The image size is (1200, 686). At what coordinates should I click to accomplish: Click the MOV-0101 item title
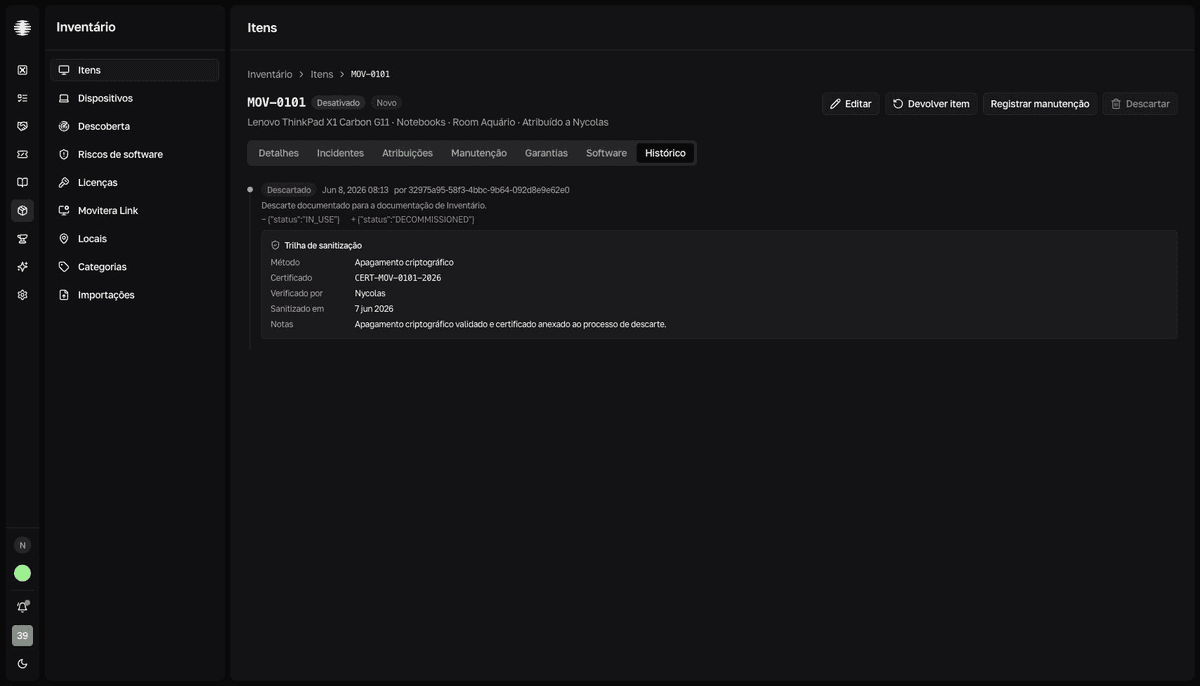pos(277,102)
